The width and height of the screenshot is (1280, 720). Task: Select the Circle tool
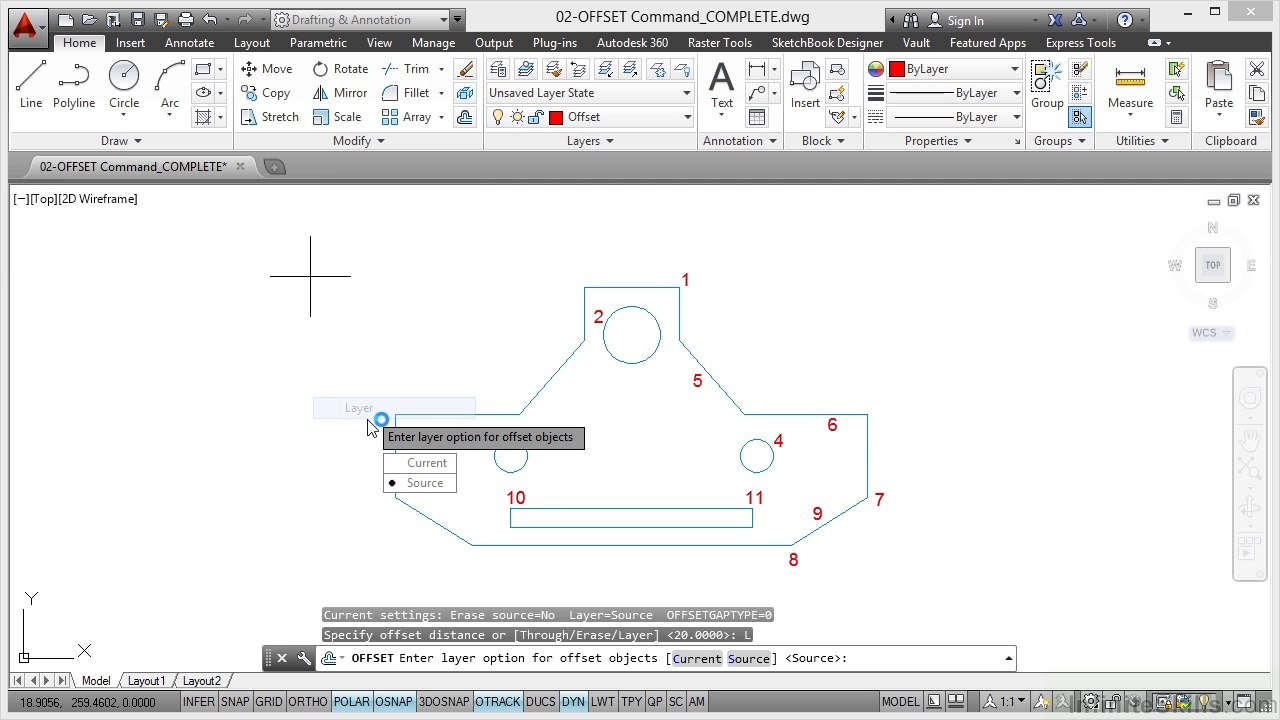[124, 85]
